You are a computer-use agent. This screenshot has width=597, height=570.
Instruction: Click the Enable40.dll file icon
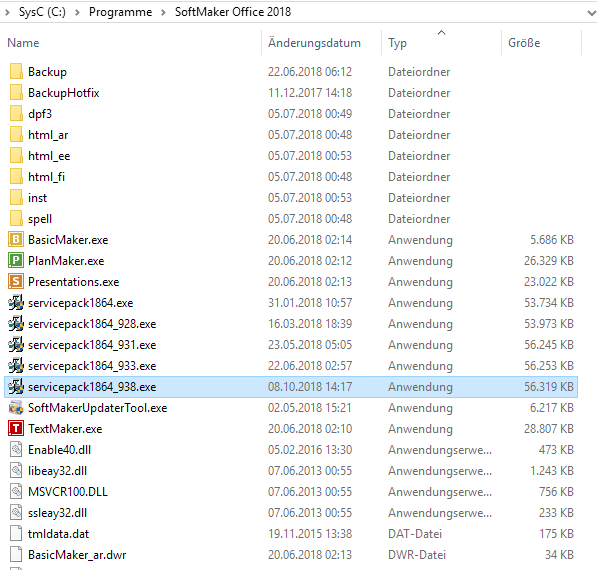point(16,450)
